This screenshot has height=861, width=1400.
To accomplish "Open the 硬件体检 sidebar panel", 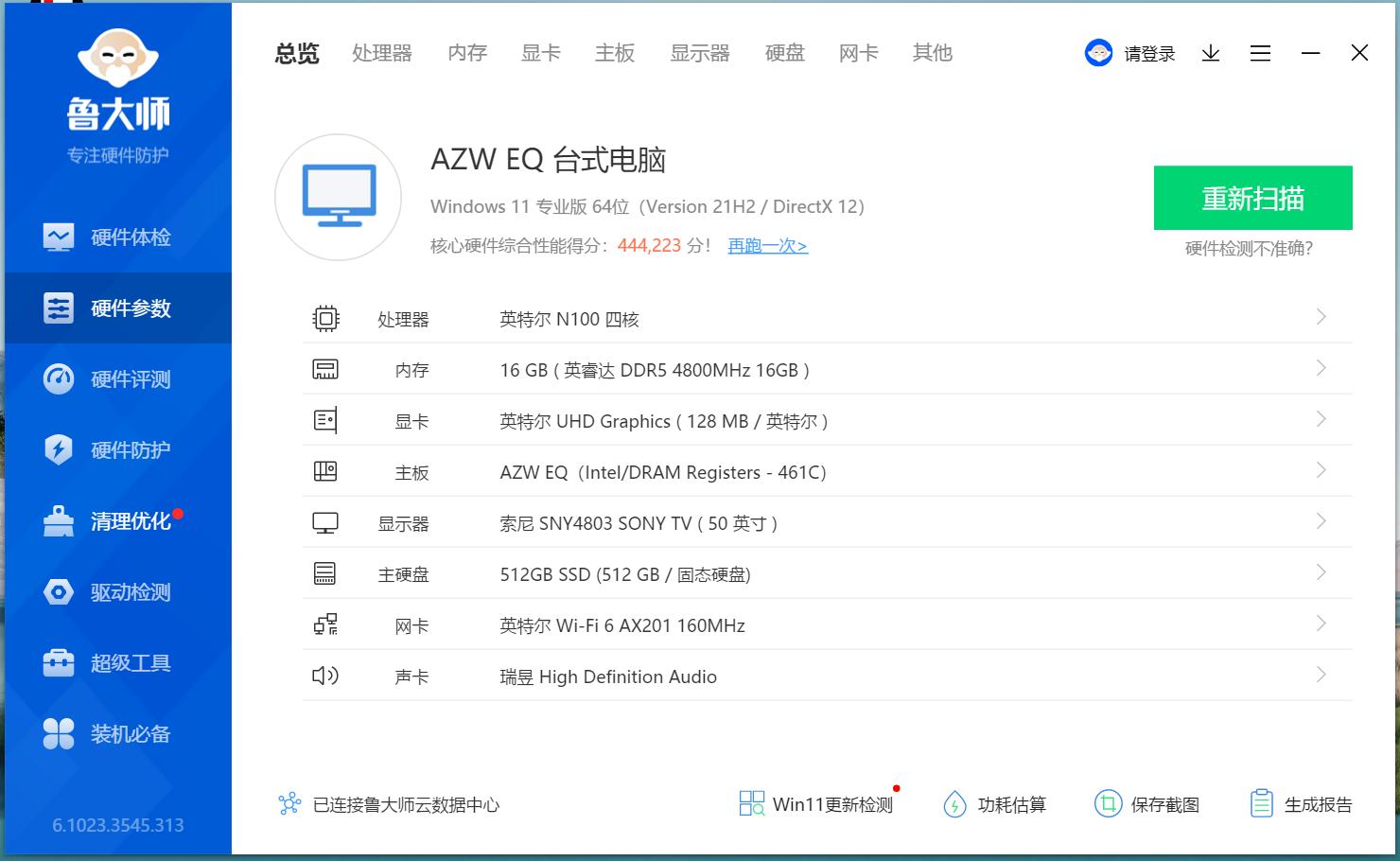I will [x=117, y=237].
